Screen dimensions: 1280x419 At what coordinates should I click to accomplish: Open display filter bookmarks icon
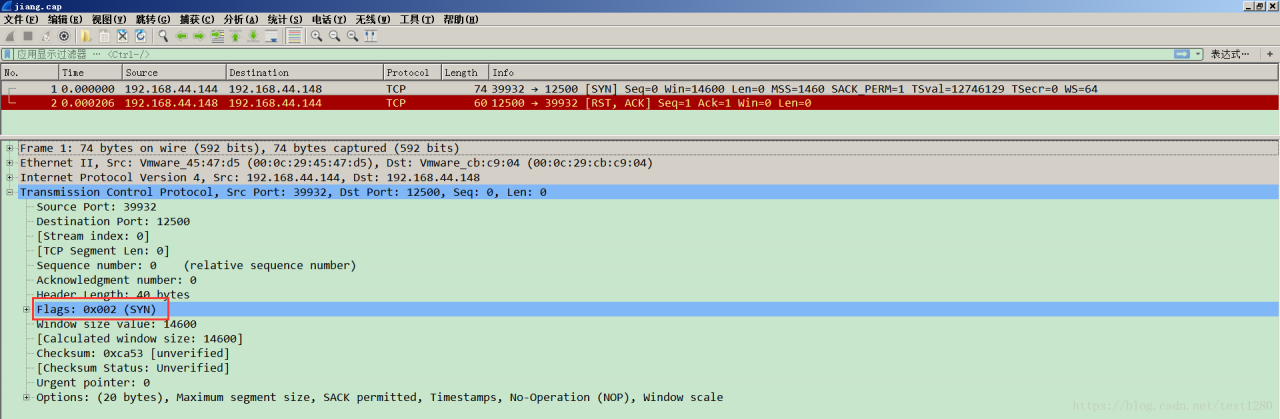(x=9, y=54)
